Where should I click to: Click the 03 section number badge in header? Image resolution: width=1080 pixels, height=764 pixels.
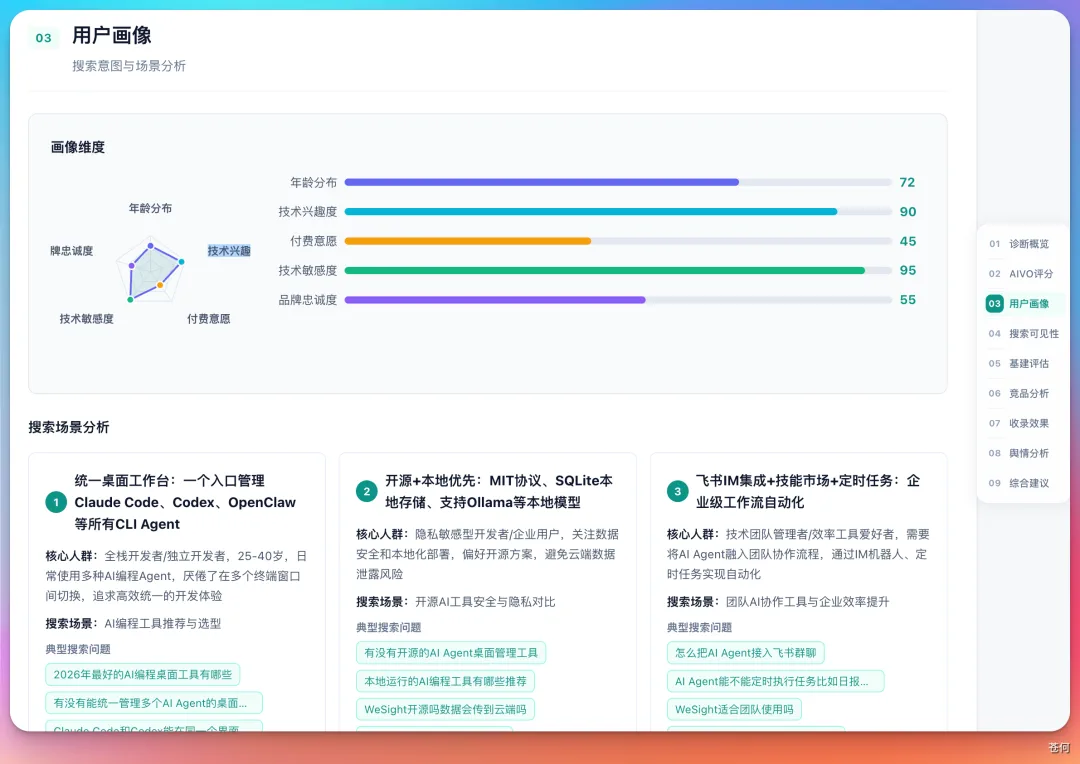43,38
